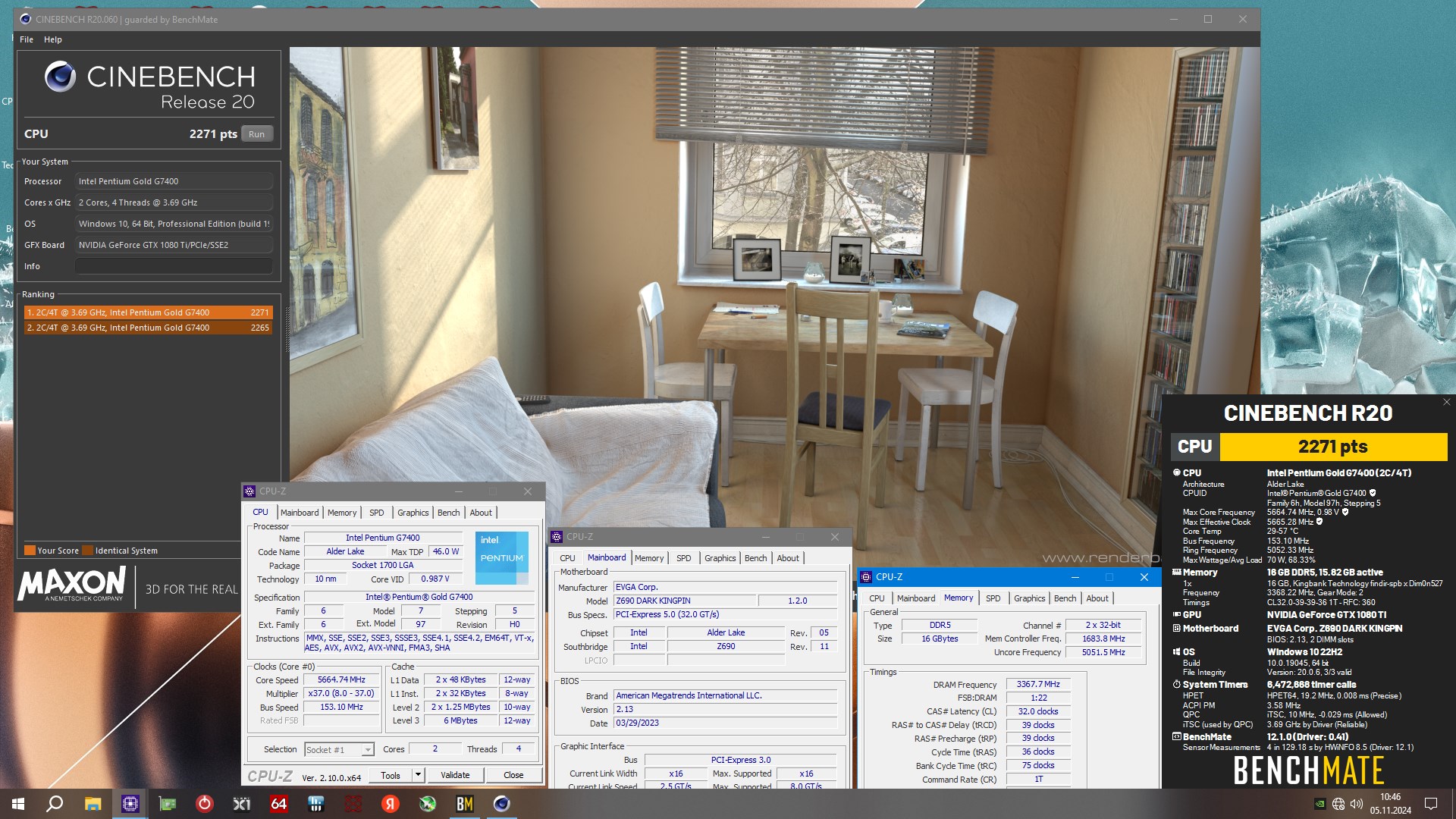Click the blue bars taskbar icon

pos(316,804)
